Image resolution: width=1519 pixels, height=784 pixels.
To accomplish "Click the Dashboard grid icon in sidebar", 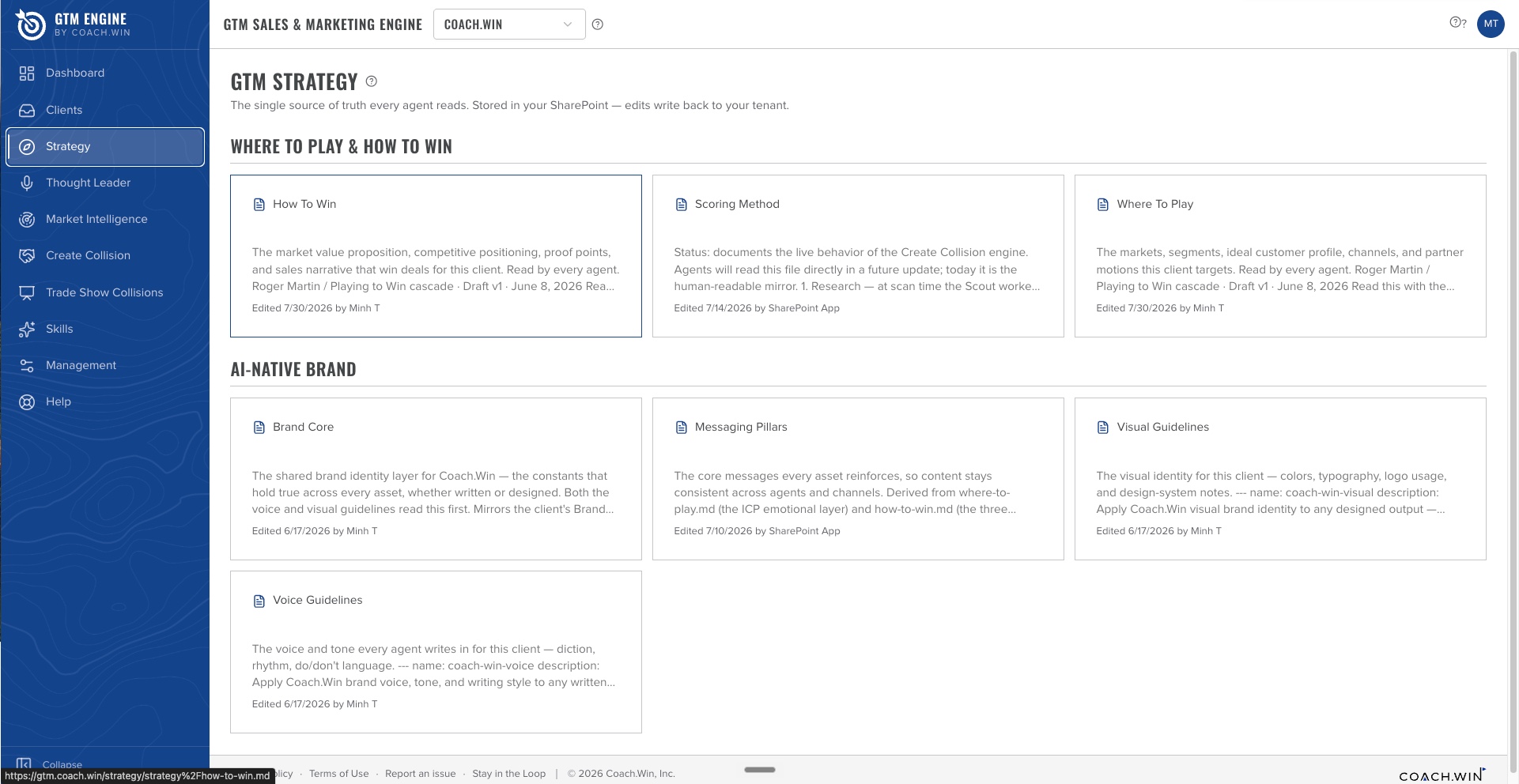I will click(x=27, y=73).
